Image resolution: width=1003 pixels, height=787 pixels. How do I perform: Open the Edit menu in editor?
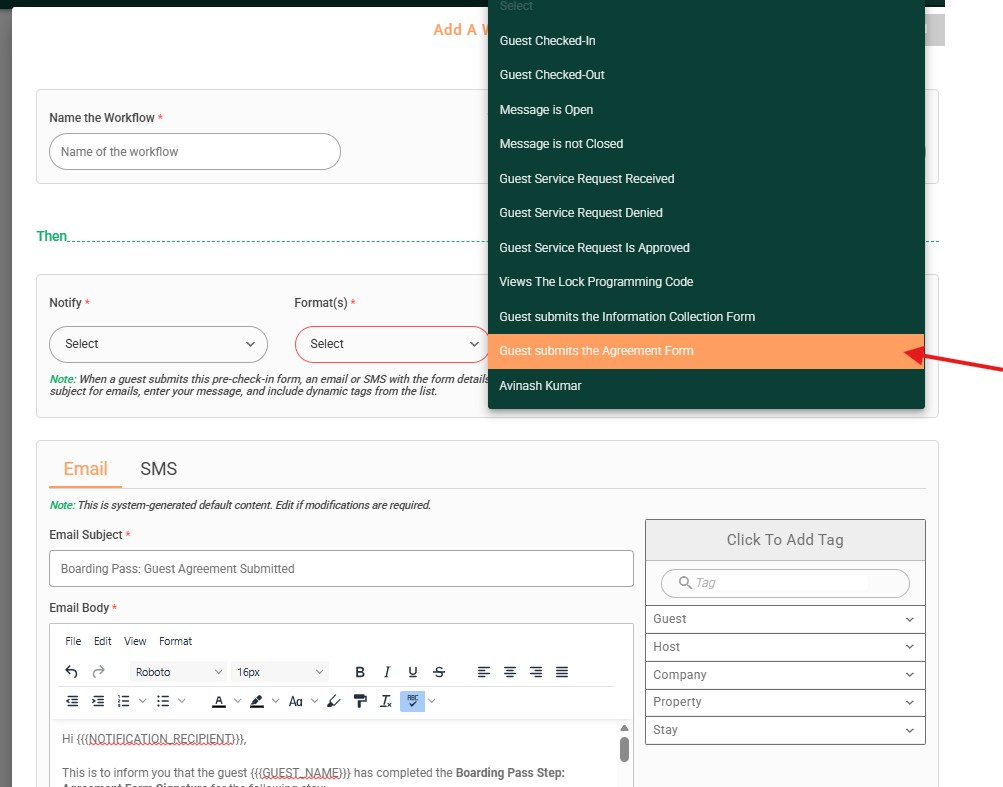[102, 641]
